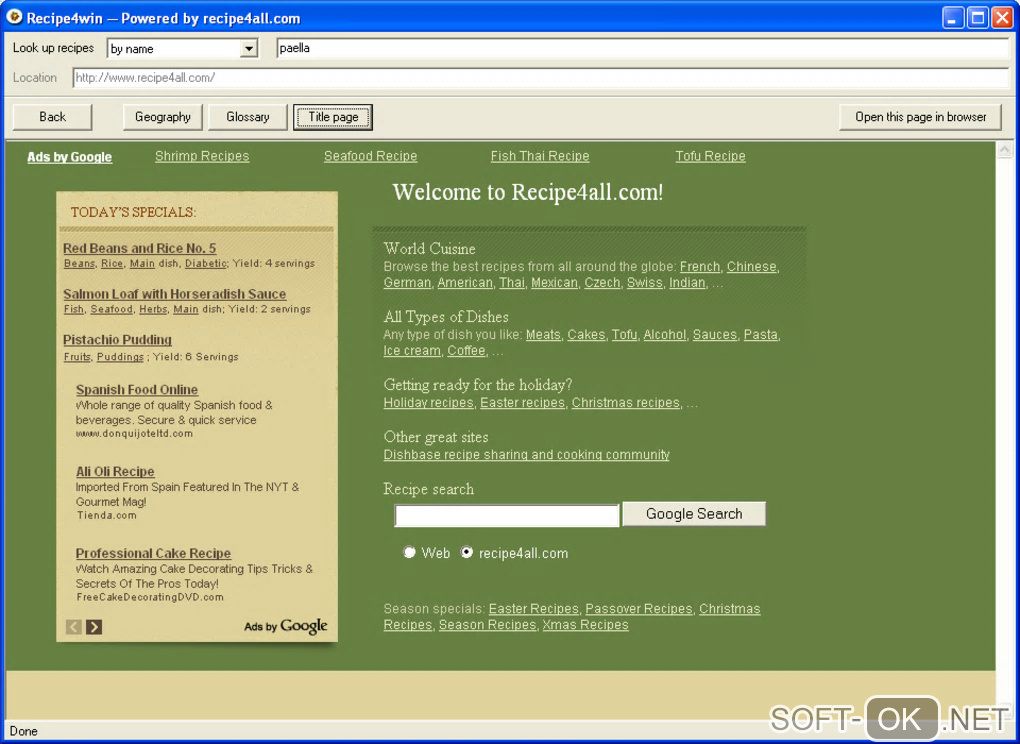Click the Sauces dish link
The height and width of the screenshot is (744, 1020).
tap(715, 335)
